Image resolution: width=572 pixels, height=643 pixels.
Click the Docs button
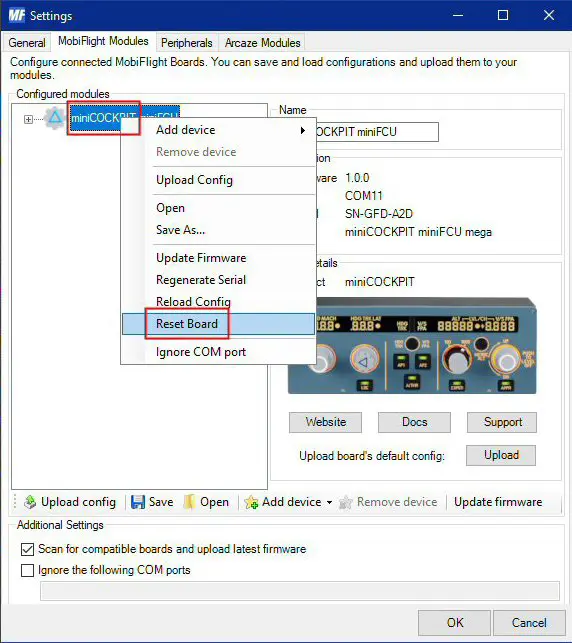tap(414, 422)
